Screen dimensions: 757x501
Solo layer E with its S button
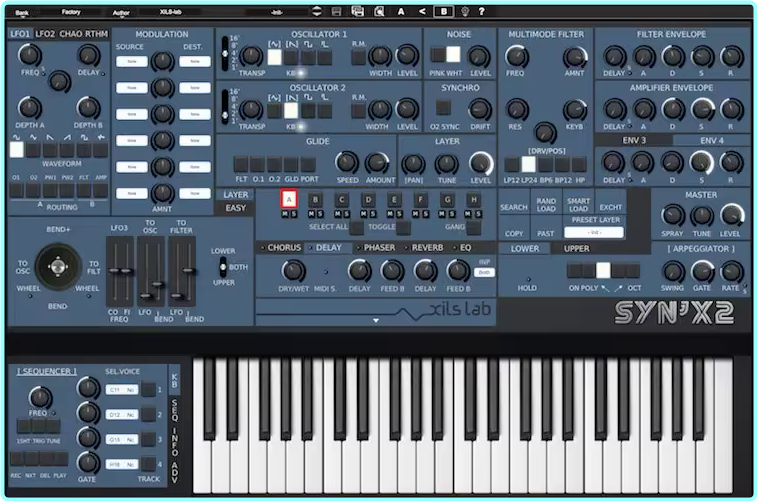click(x=400, y=214)
